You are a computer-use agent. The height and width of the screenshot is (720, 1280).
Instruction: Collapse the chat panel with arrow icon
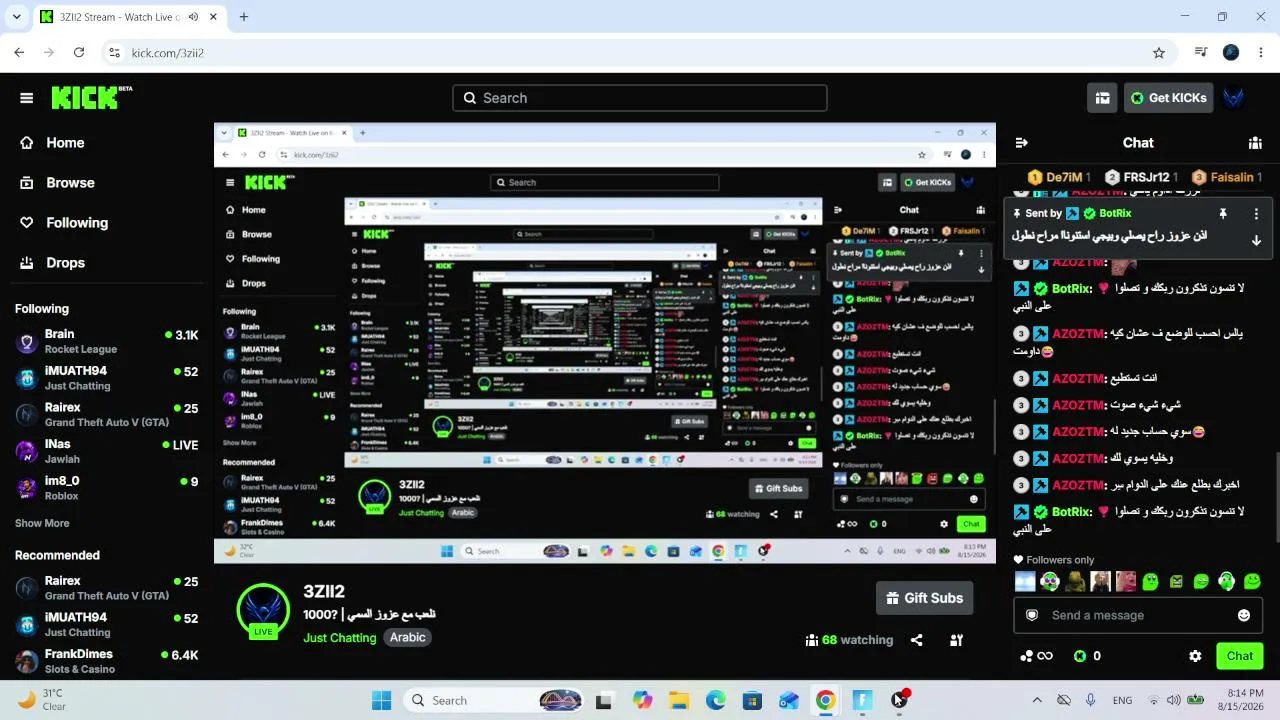(x=1021, y=143)
